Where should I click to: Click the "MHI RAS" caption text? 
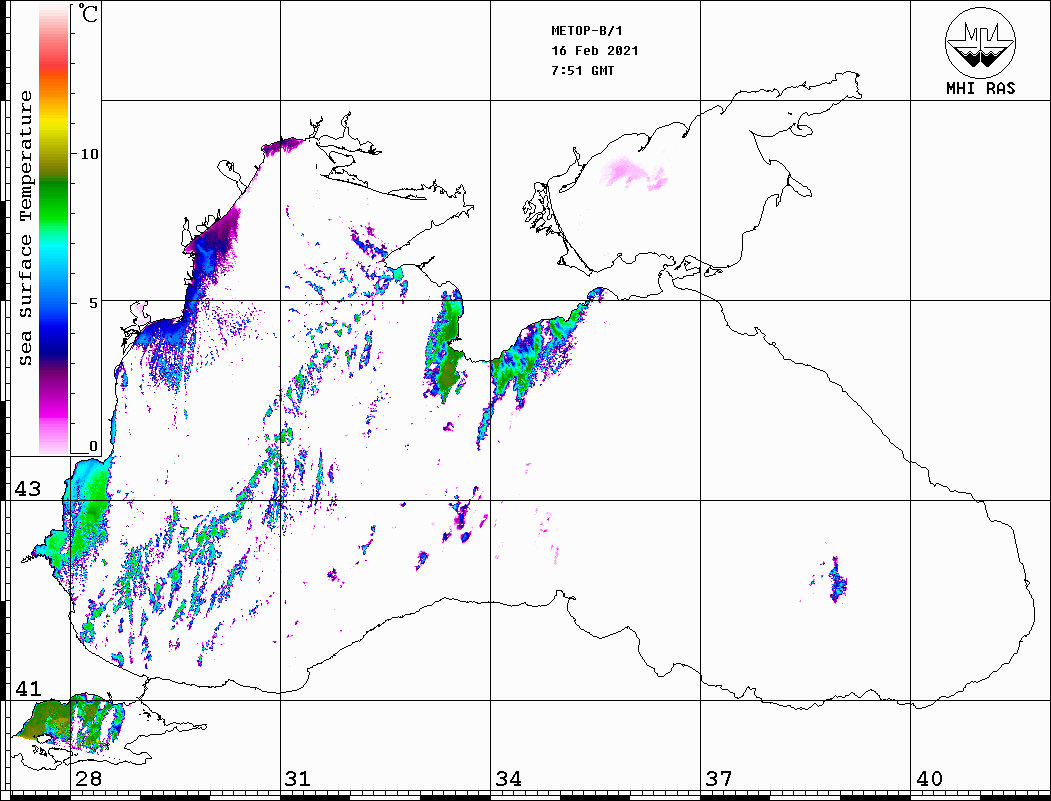coord(980,88)
